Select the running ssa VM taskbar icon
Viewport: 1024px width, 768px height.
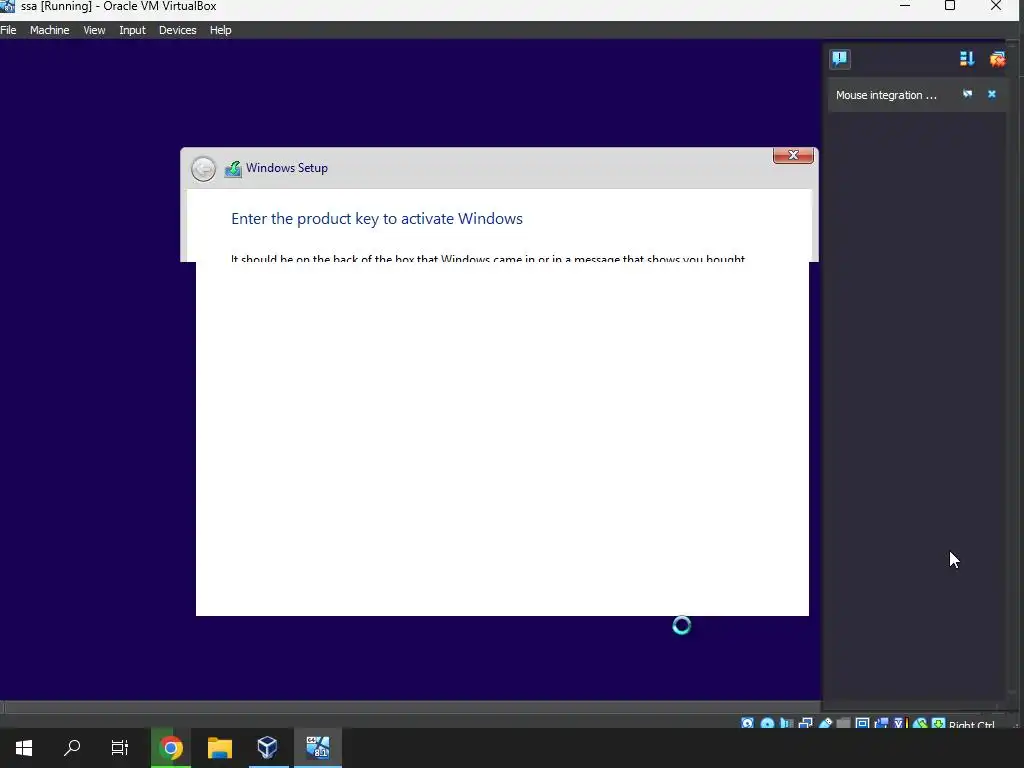tap(318, 748)
